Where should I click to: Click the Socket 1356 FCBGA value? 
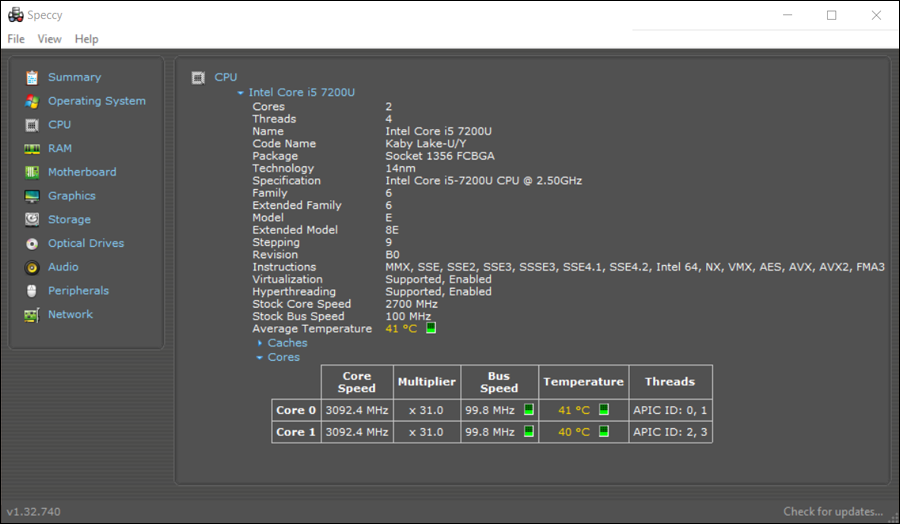point(440,156)
